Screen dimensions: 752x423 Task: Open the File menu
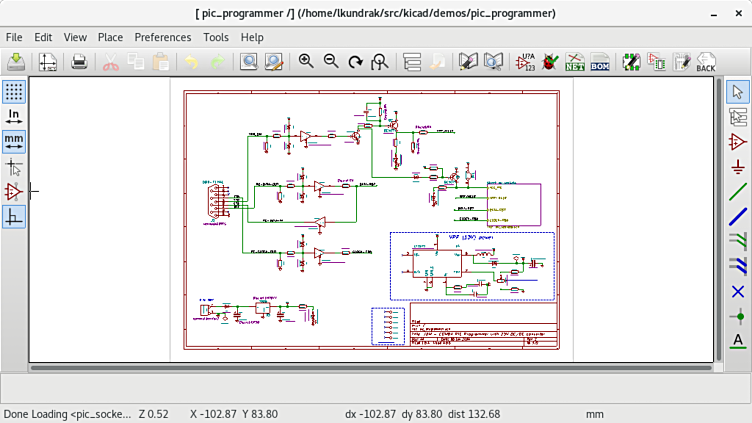14,37
